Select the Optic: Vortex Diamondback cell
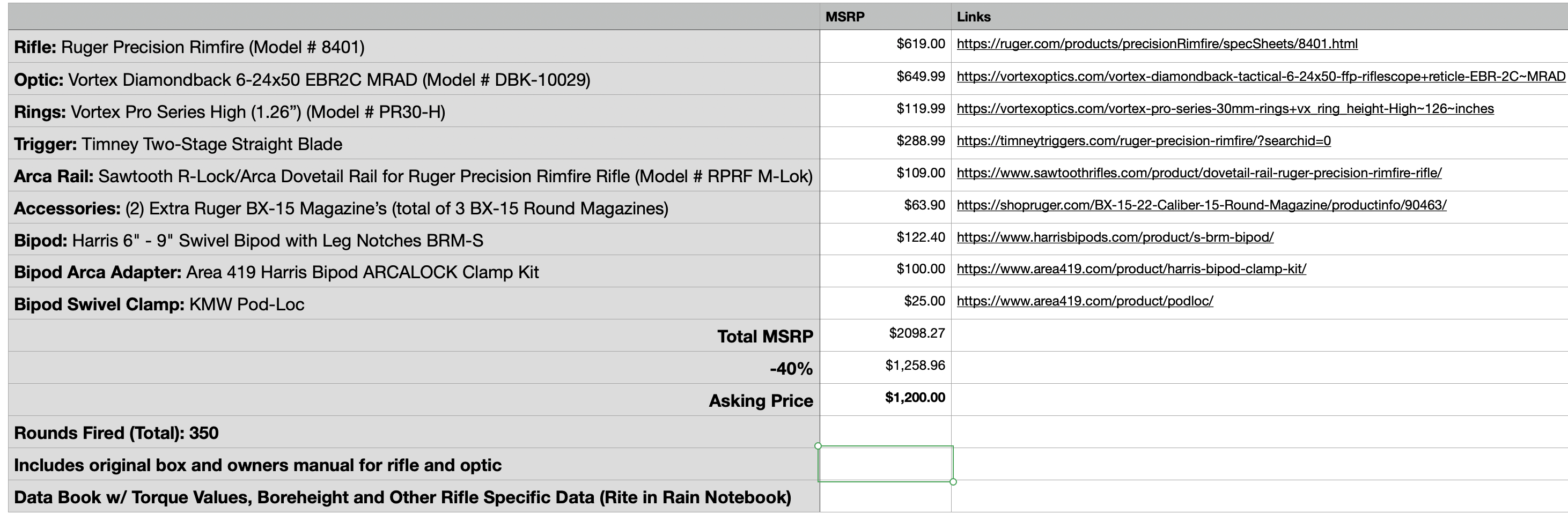This screenshot has width=1568, height=514. pyautogui.click(x=414, y=78)
